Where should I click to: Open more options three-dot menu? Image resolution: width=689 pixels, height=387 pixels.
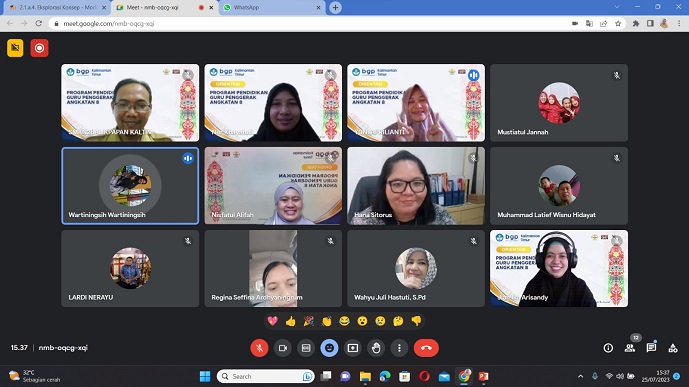coord(399,348)
